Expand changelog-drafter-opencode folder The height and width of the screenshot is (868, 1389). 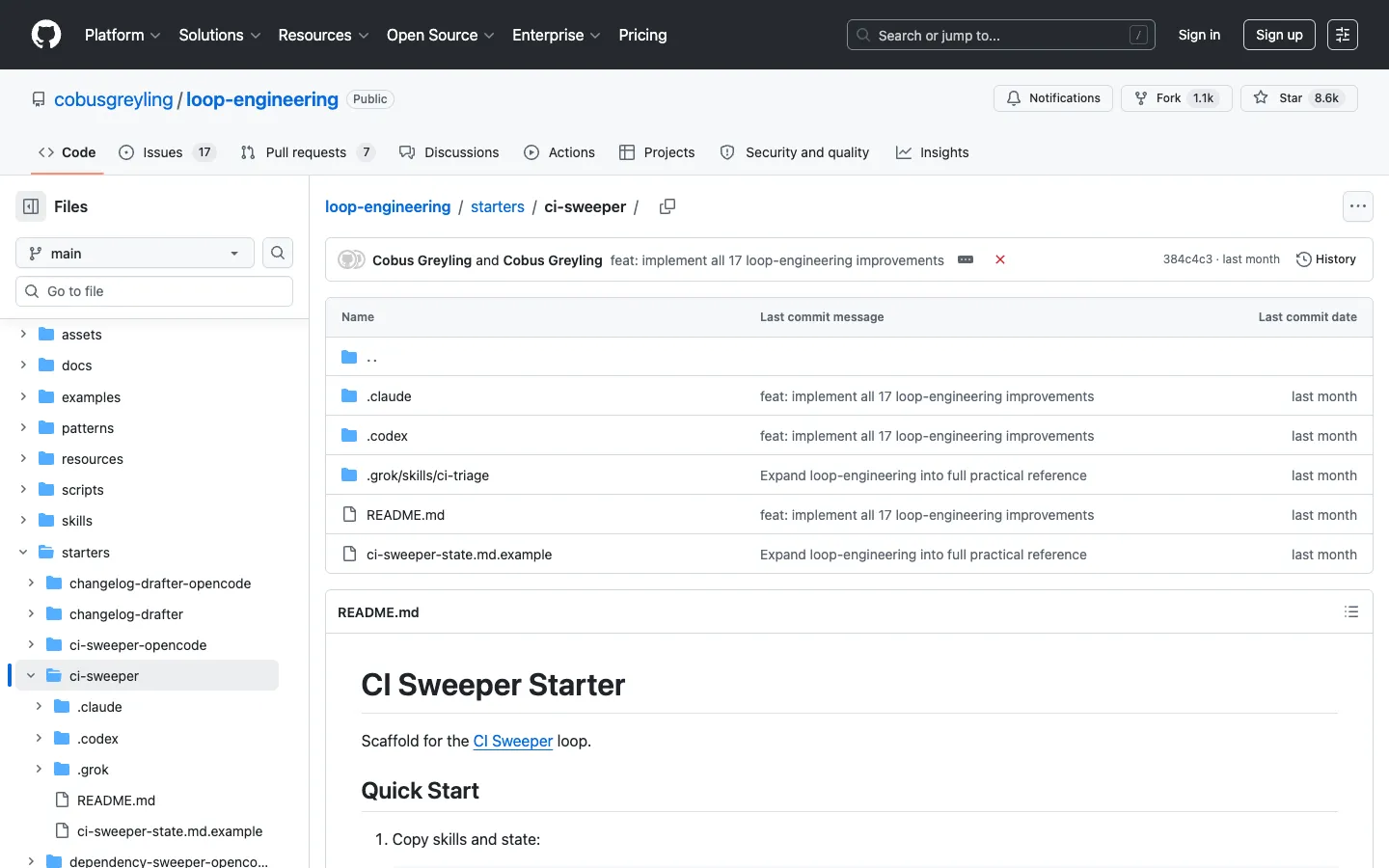(x=31, y=583)
